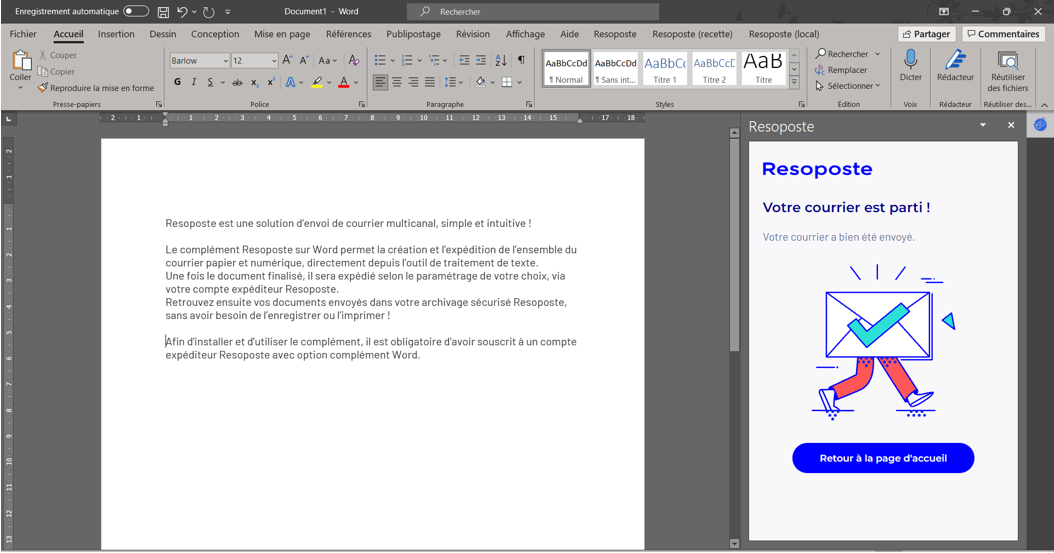Screen dimensions: 1054x553
Task: Click in the Rechercher search box
Action: pos(532,11)
